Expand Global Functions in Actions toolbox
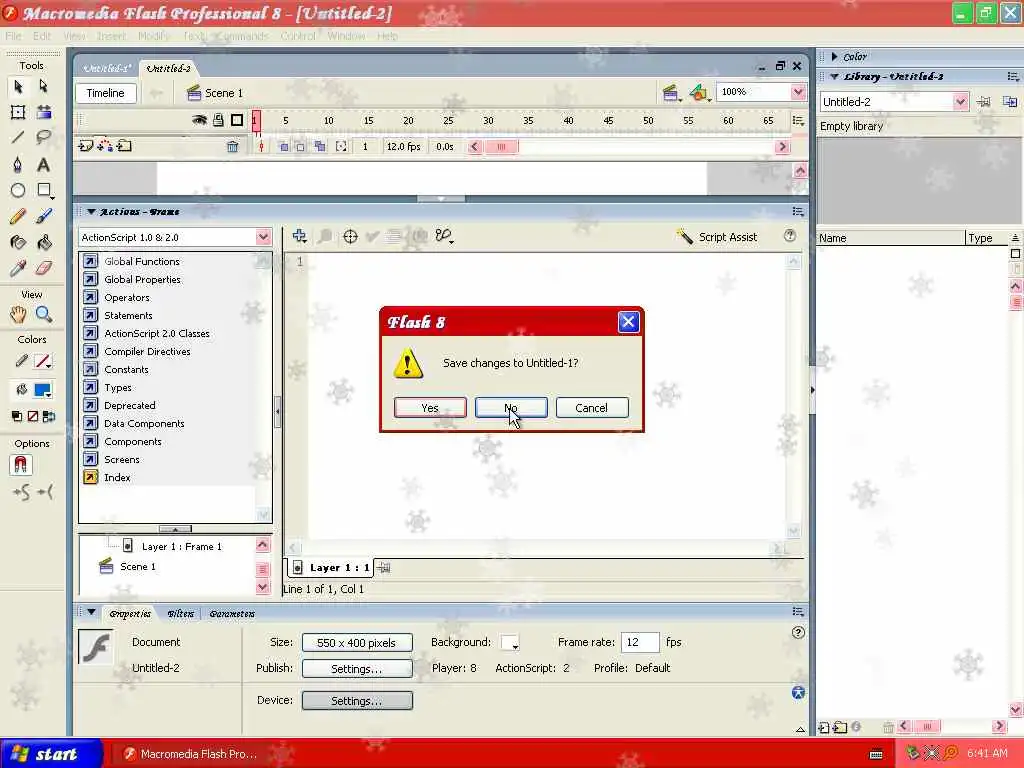 tap(91, 261)
